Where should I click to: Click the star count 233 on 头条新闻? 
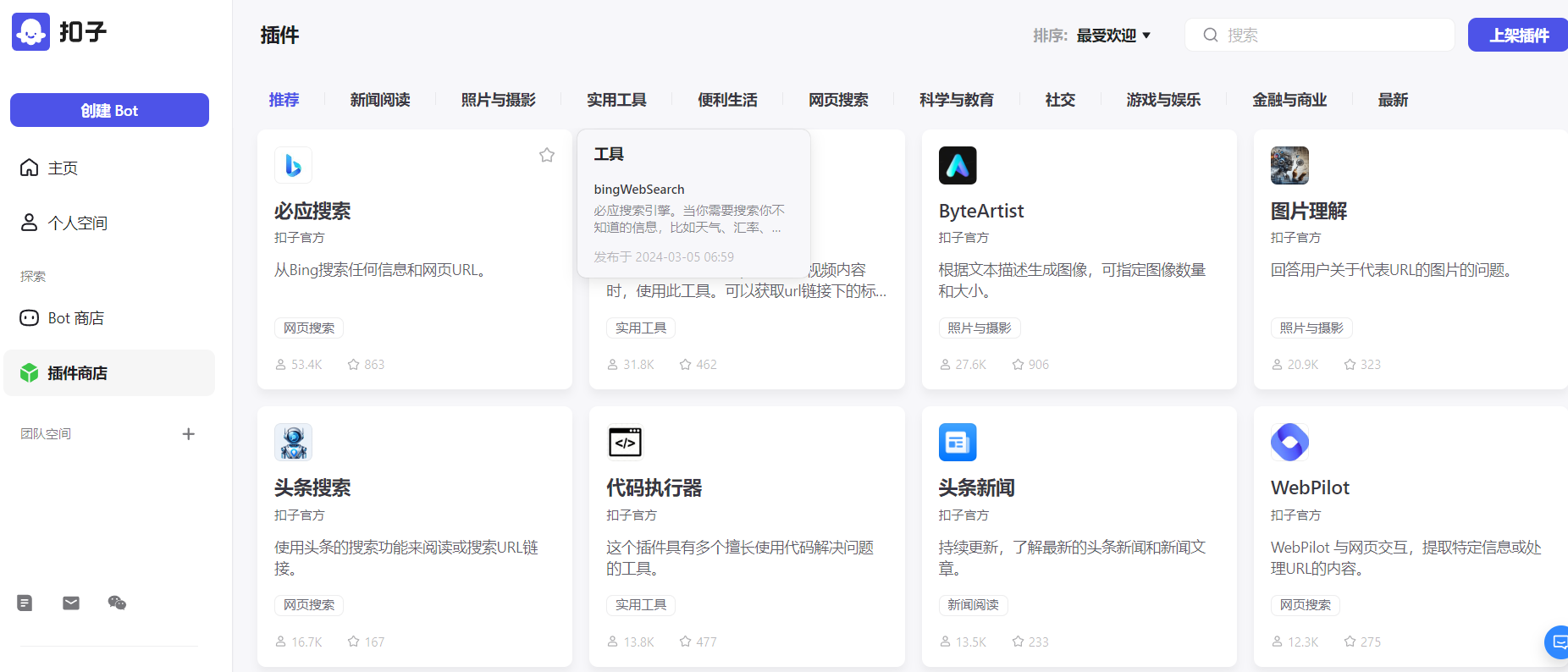1030,642
